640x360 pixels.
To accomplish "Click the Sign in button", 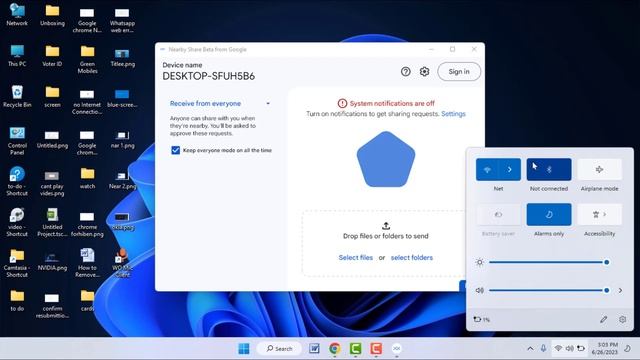I will coord(459,72).
